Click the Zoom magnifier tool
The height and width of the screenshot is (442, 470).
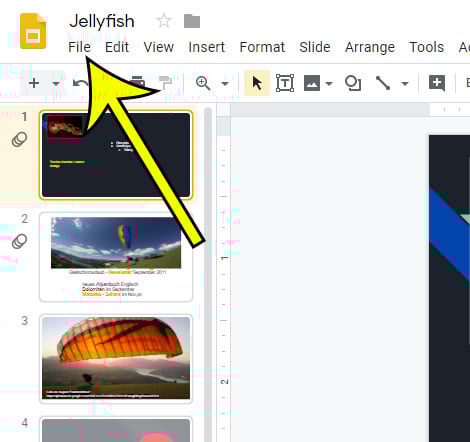(203, 83)
